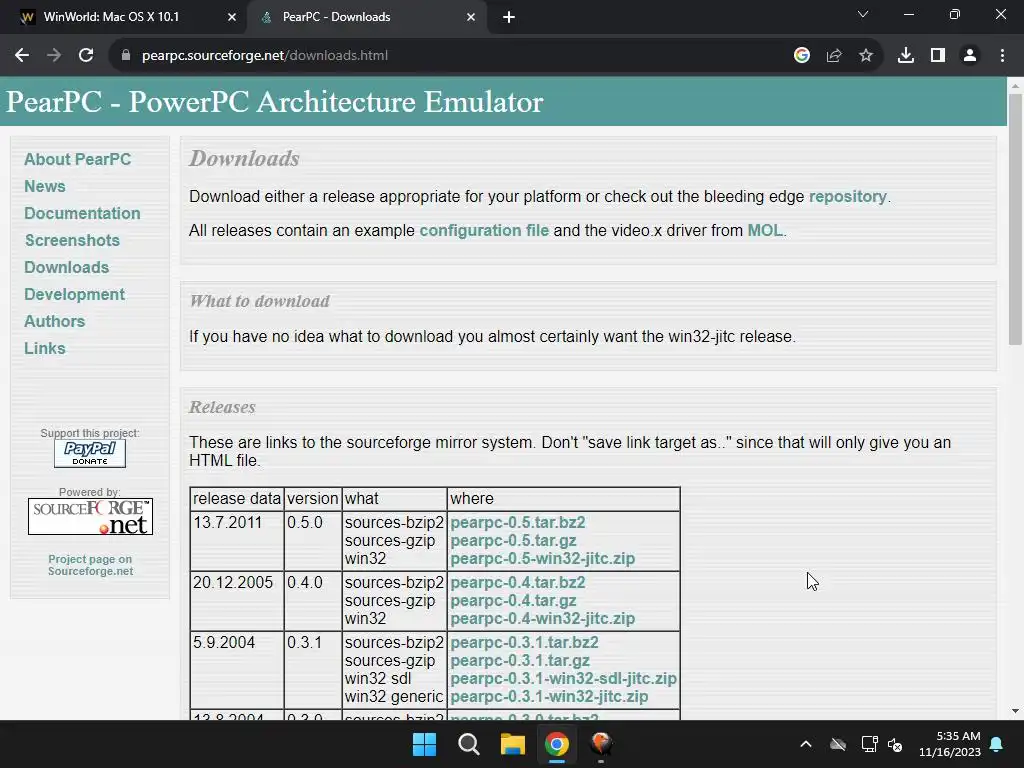This screenshot has width=1024, height=768.
Task: Open News in the sidebar
Action: [45, 186]
